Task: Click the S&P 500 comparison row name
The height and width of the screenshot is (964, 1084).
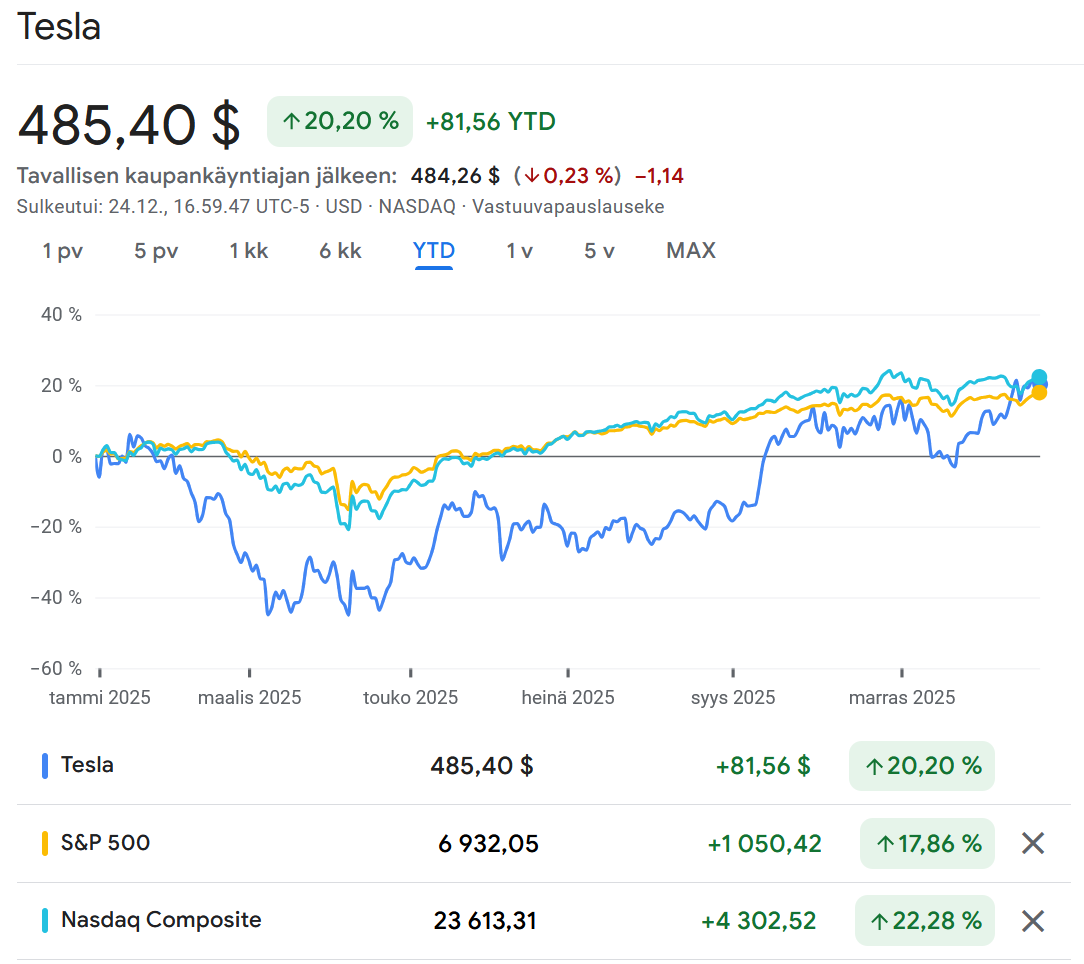Action: [x=105, y=843]
